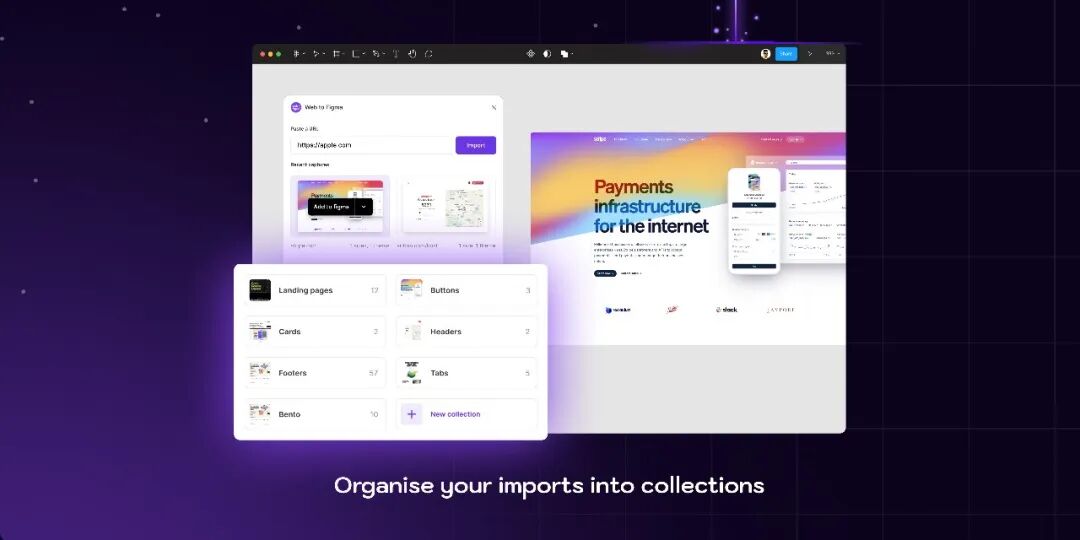Click the Bento collection thumbnail icon
The width and height of the screenshot is (1080, 540).
pos(260,415)
